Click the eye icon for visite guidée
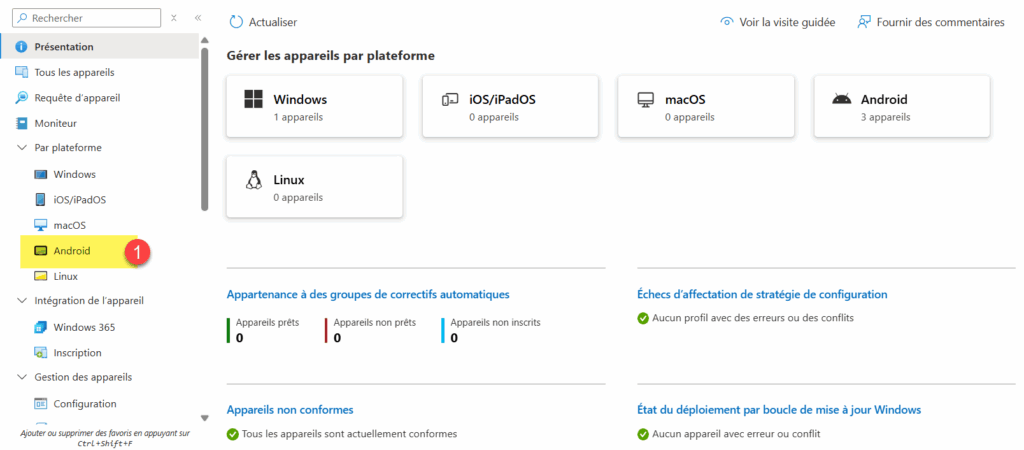1024x450 pixels. pos(726,22)
